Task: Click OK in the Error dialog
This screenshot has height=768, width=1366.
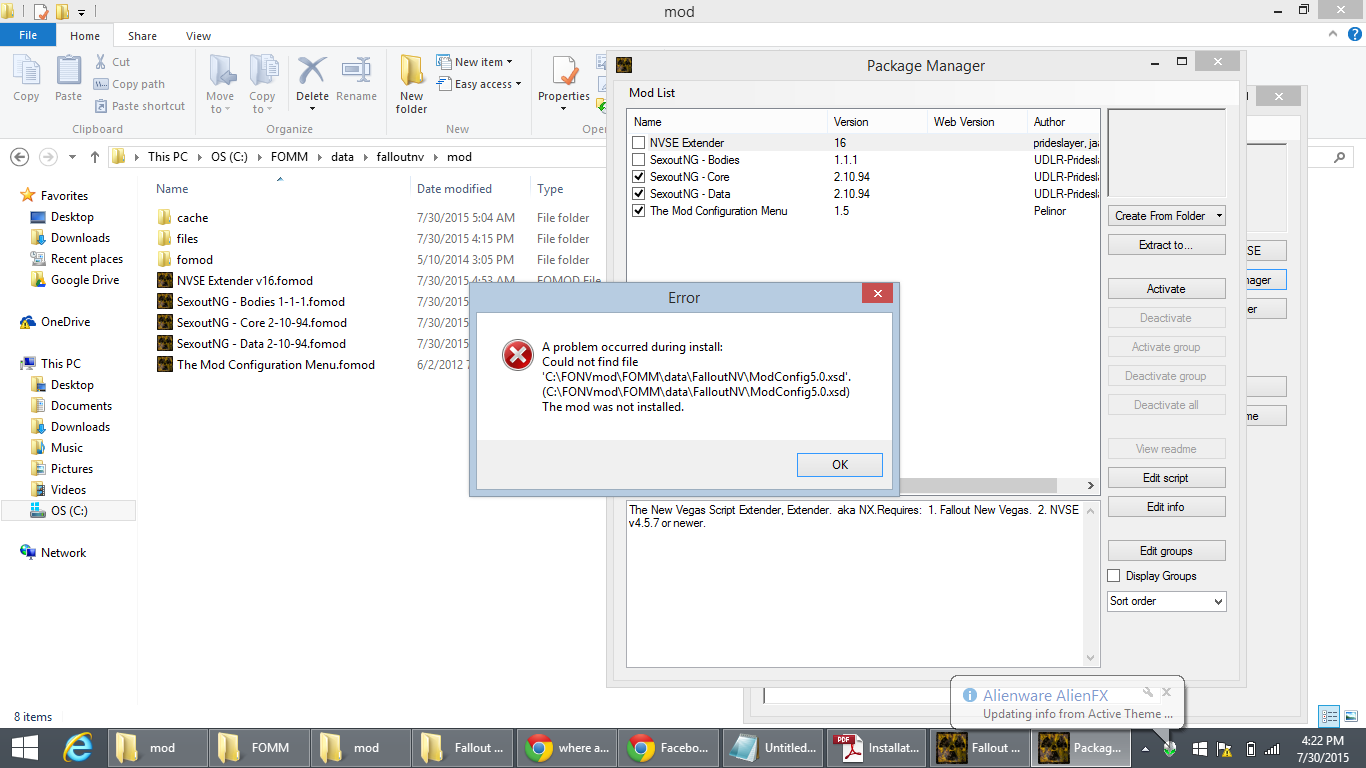Action: point(840,465)
